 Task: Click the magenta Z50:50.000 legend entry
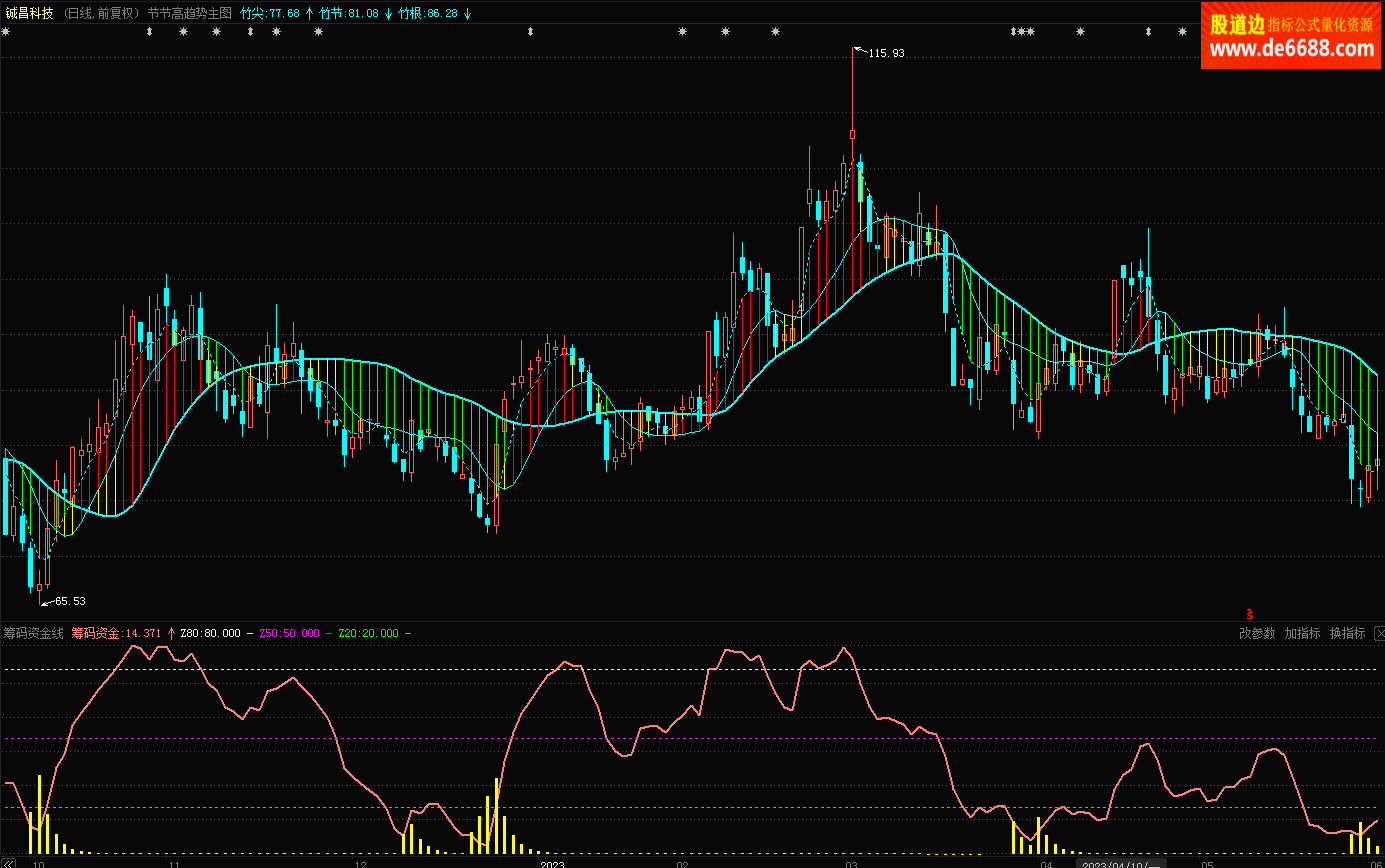tap(290, 633)
